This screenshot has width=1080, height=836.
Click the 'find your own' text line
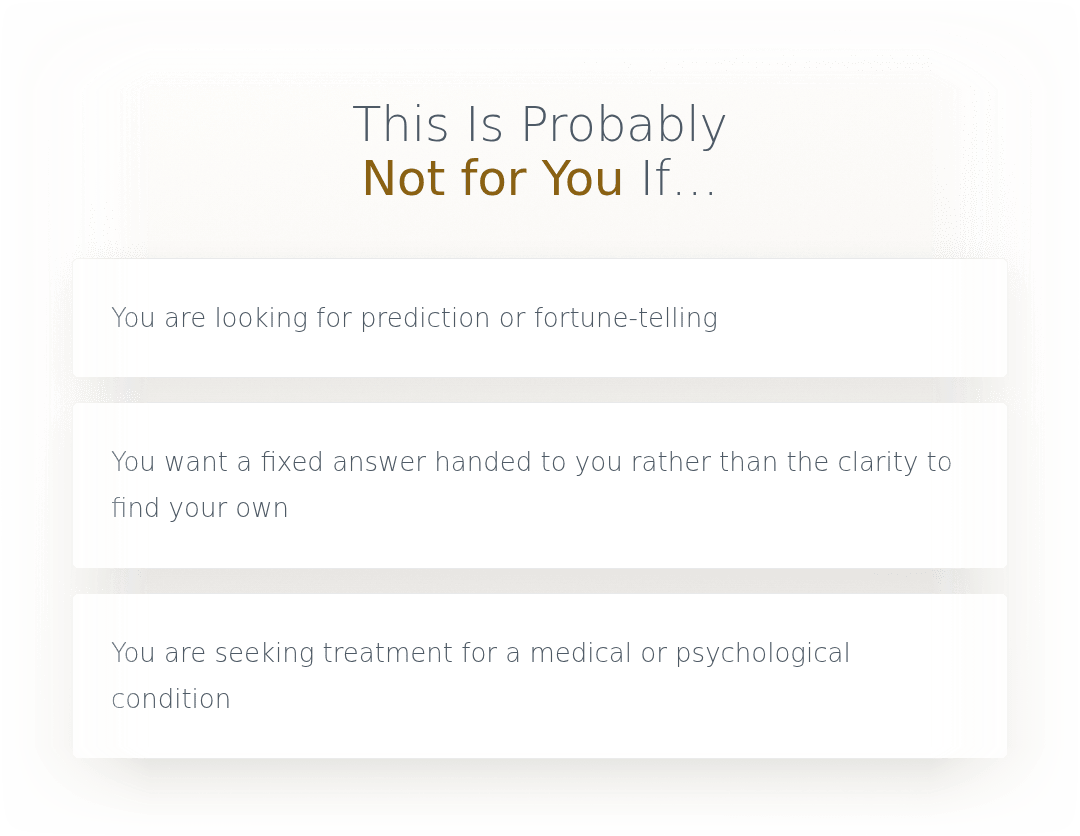200,508
